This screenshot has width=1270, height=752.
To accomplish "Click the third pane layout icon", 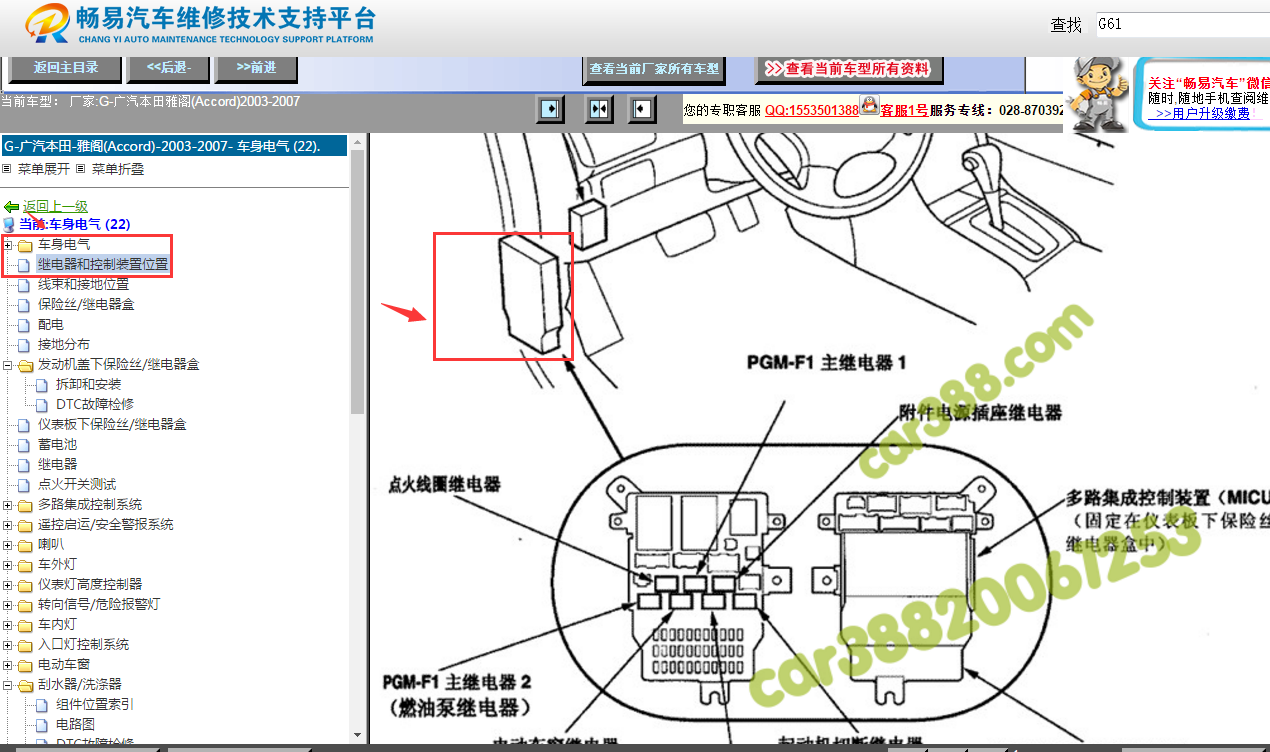I will click(642, 108).
